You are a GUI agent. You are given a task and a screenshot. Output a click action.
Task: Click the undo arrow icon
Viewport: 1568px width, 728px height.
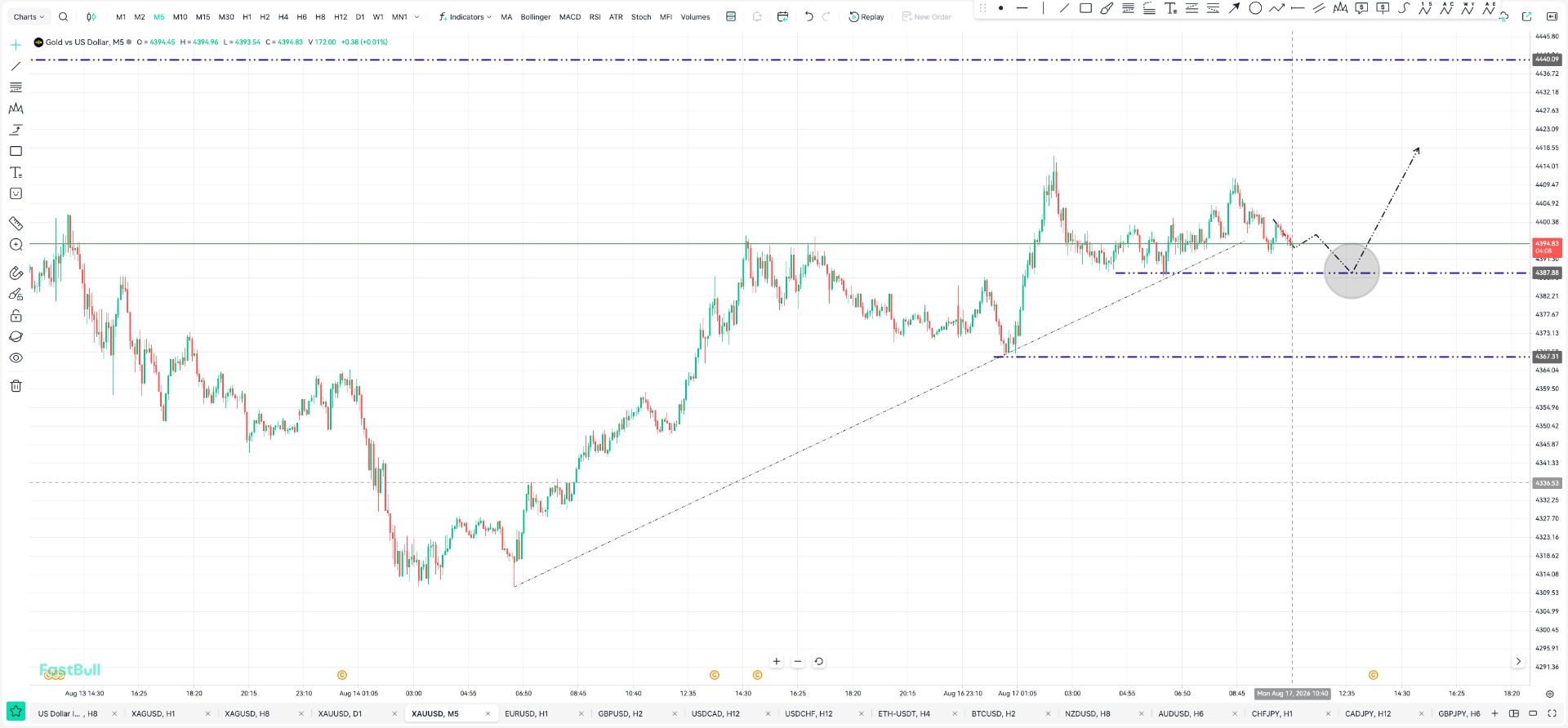point(808,16)
